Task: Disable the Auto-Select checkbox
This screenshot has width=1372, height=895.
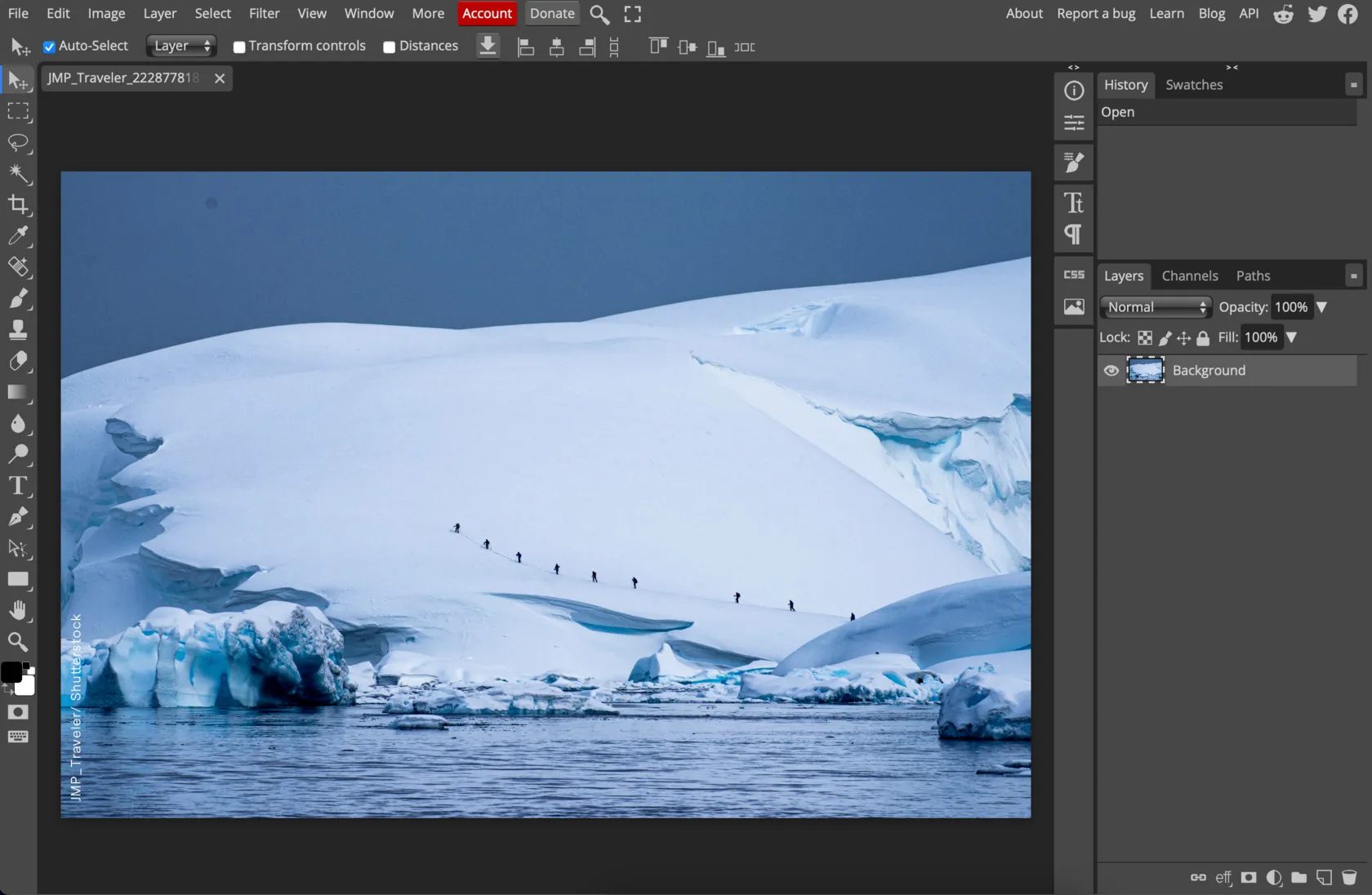Action: pos(49,47)
